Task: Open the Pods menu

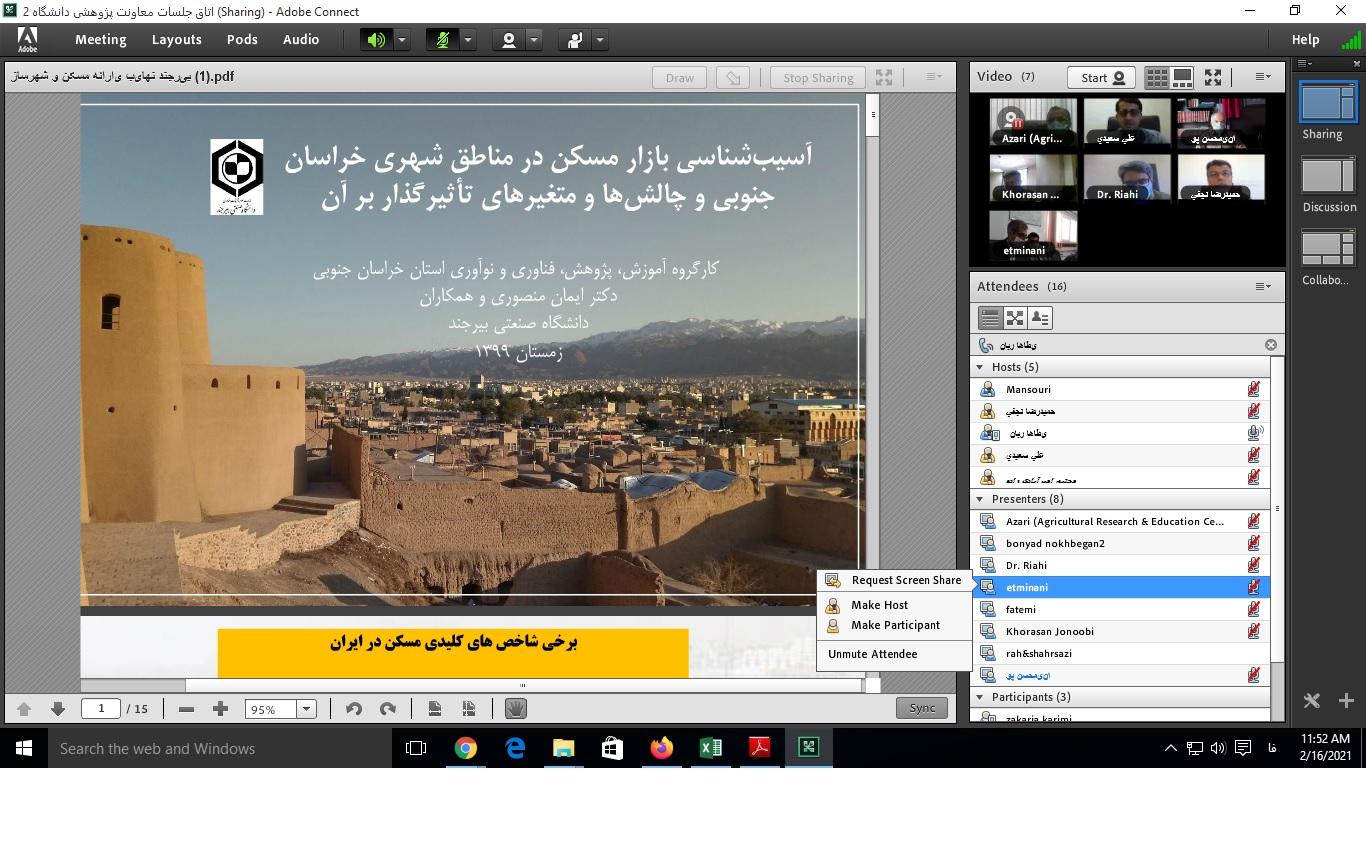Action: [x=242, y=40]
